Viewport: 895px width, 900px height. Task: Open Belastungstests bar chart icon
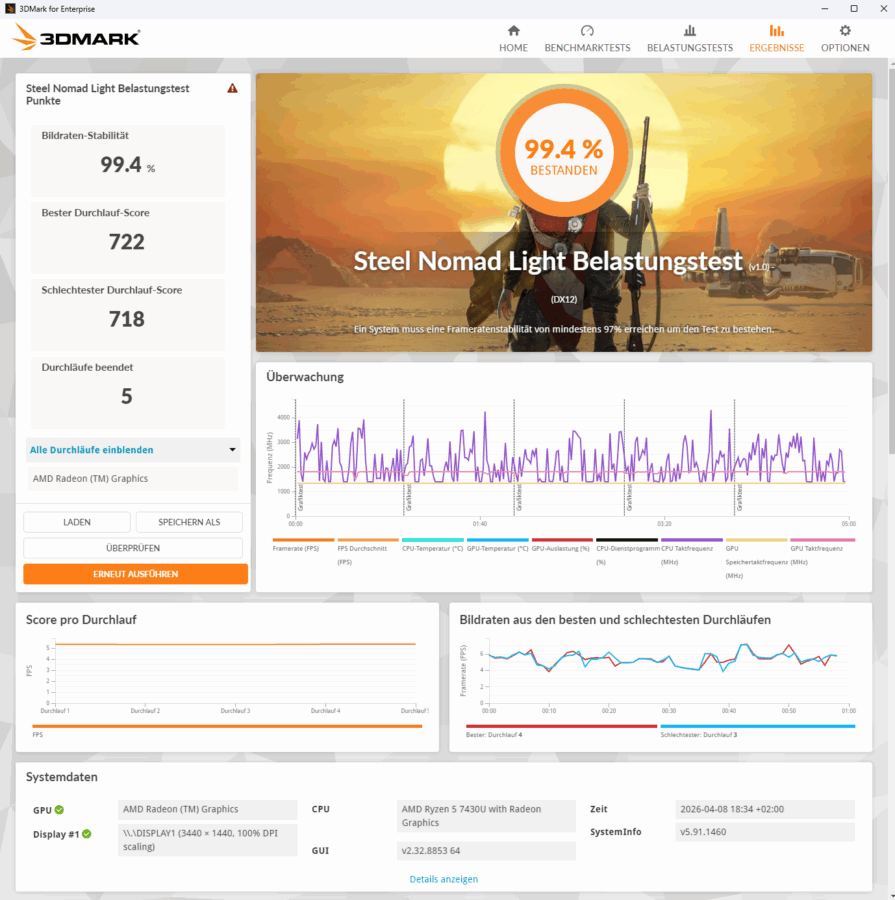coord(689,30)
